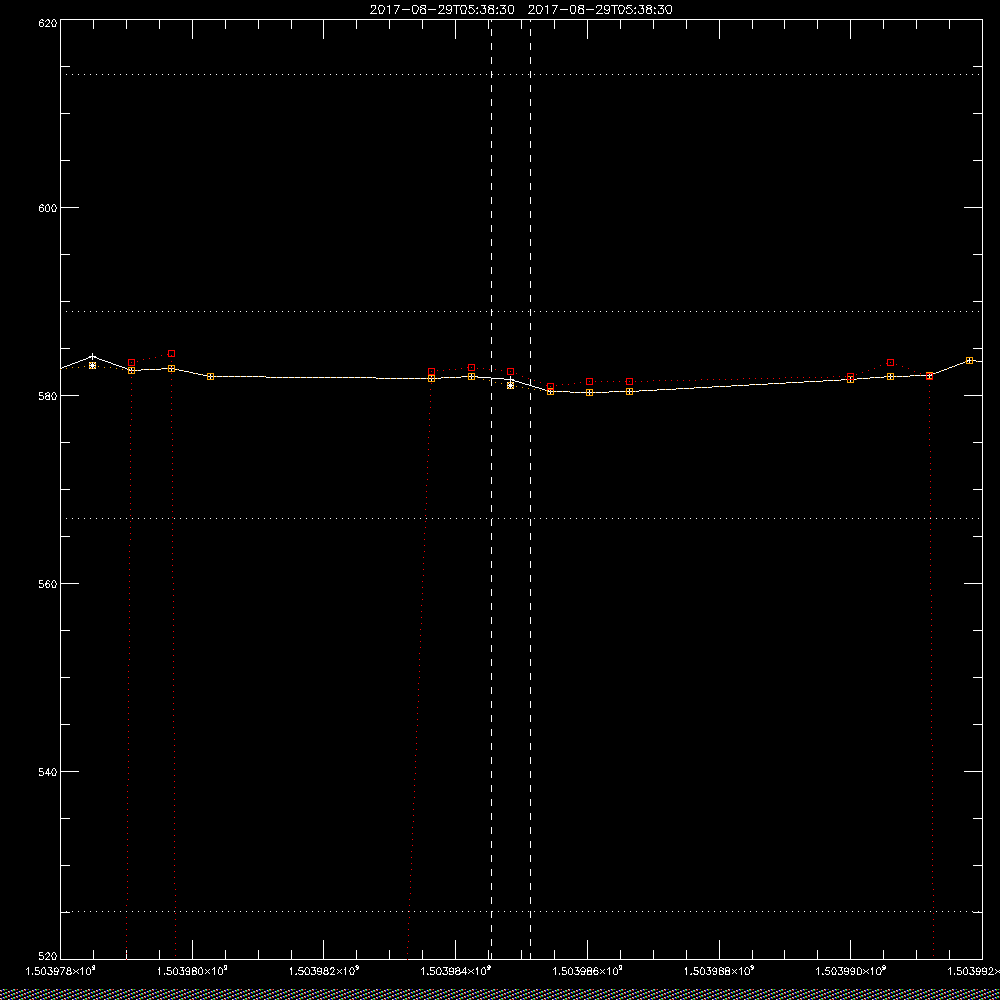The width and height of the screenshot is (1000, 1000).
Task: Click the 600 y-axis label
Action: tap(48, 208)
